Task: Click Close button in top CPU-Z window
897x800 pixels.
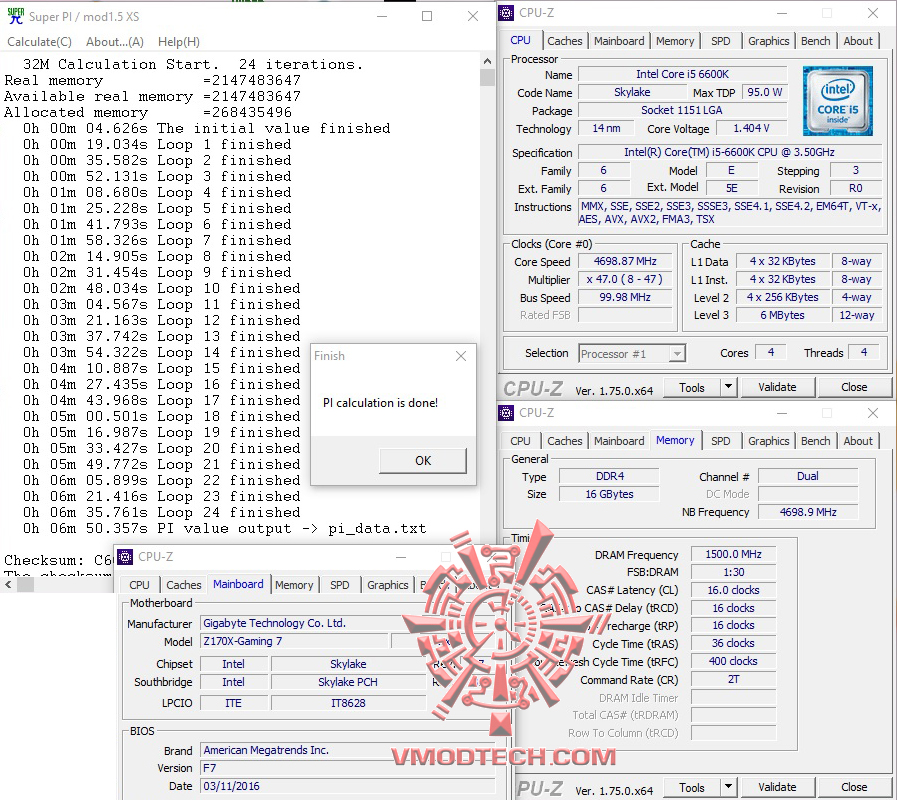Action: 854,387
